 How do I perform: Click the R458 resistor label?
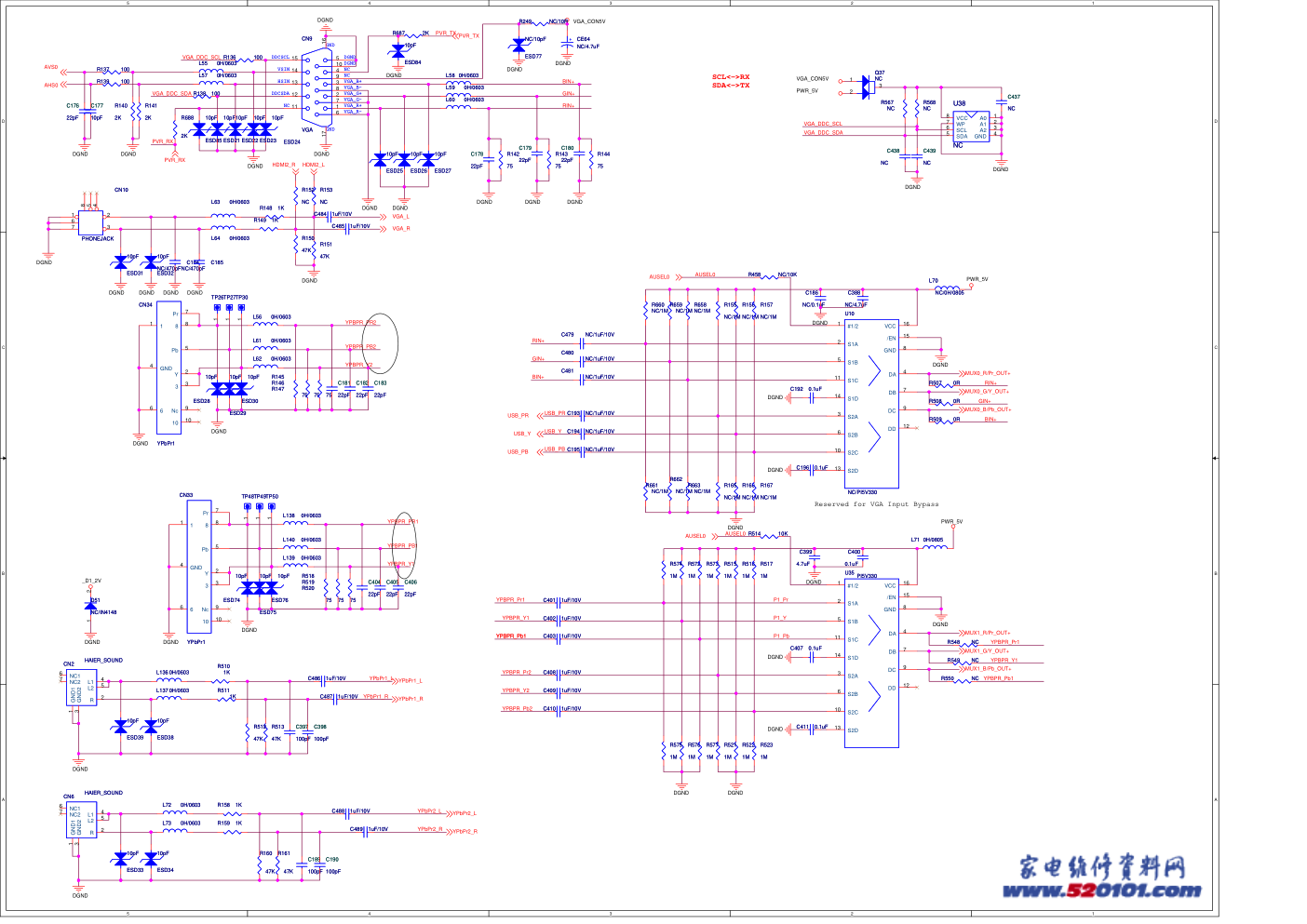754,275
